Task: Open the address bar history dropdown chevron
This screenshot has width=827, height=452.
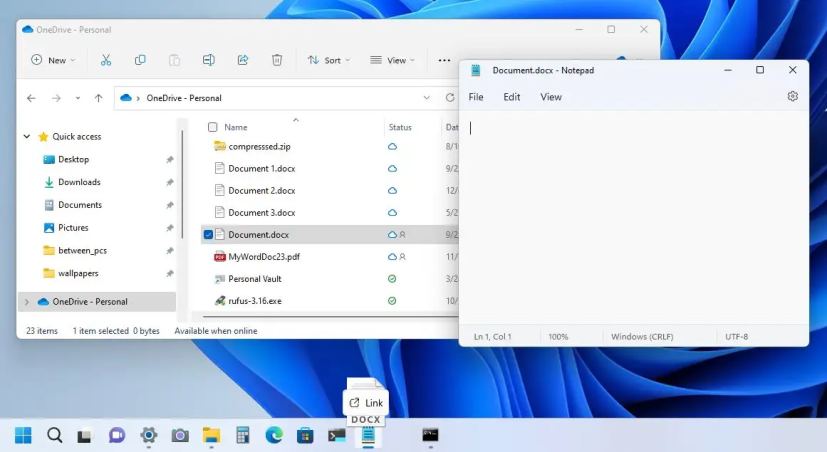Action: tap(427, 98)
